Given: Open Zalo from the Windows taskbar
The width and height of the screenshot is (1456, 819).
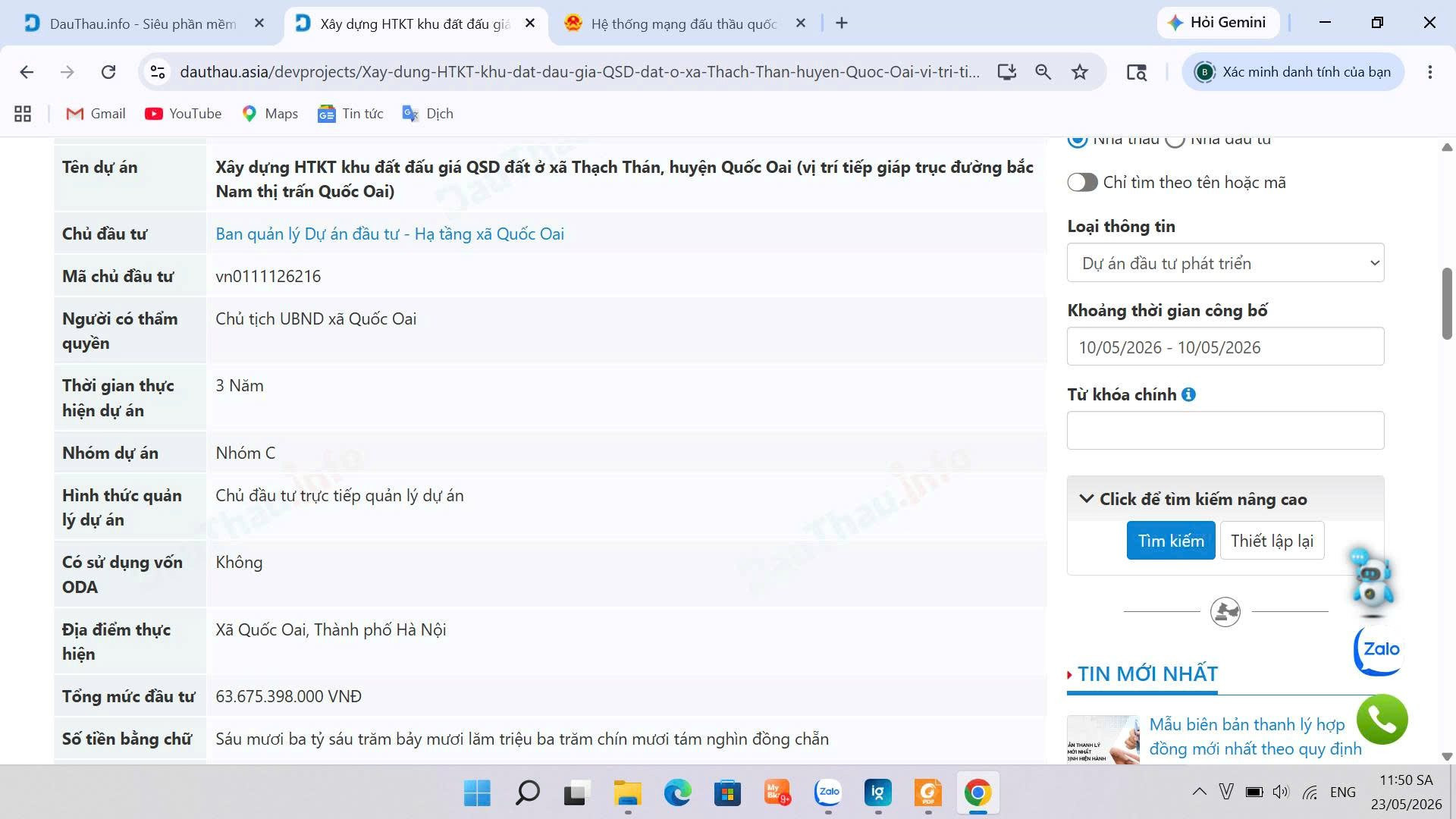Looking at the screenshot, I should point(828,792).
